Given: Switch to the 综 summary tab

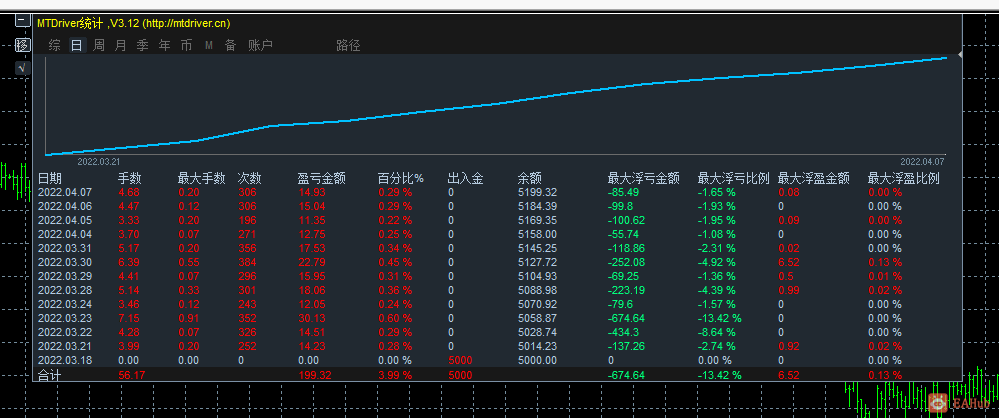Looking at the screenshot, I should coord(55,45).
